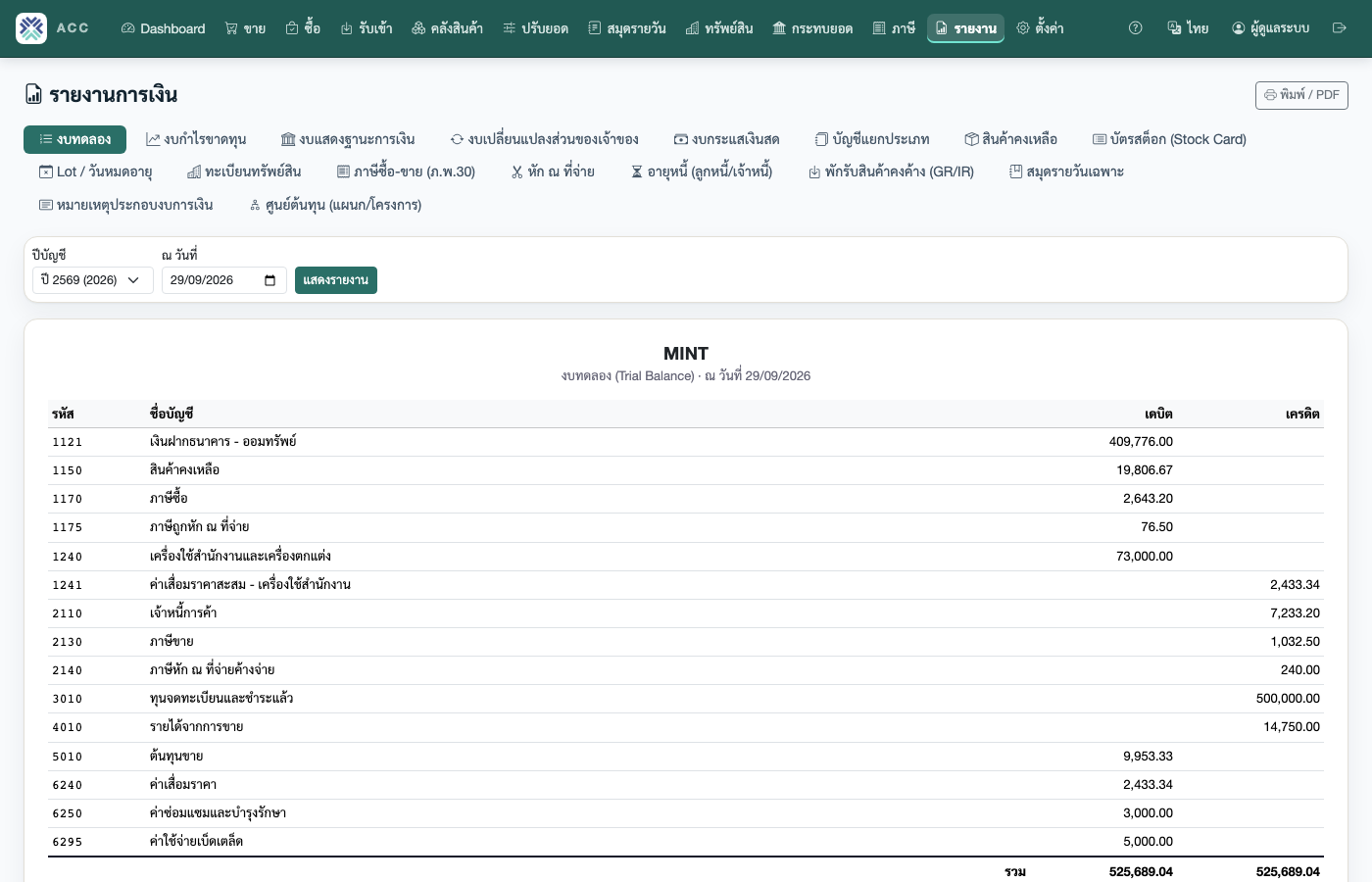Open the ซื้อ (Purchase) menu

(303, 28)
